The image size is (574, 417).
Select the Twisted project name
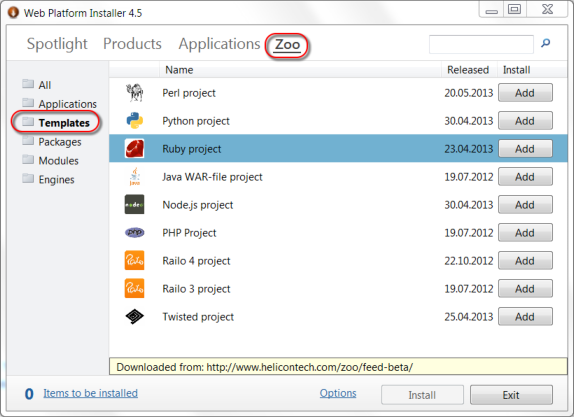click(x=198, y=317)
